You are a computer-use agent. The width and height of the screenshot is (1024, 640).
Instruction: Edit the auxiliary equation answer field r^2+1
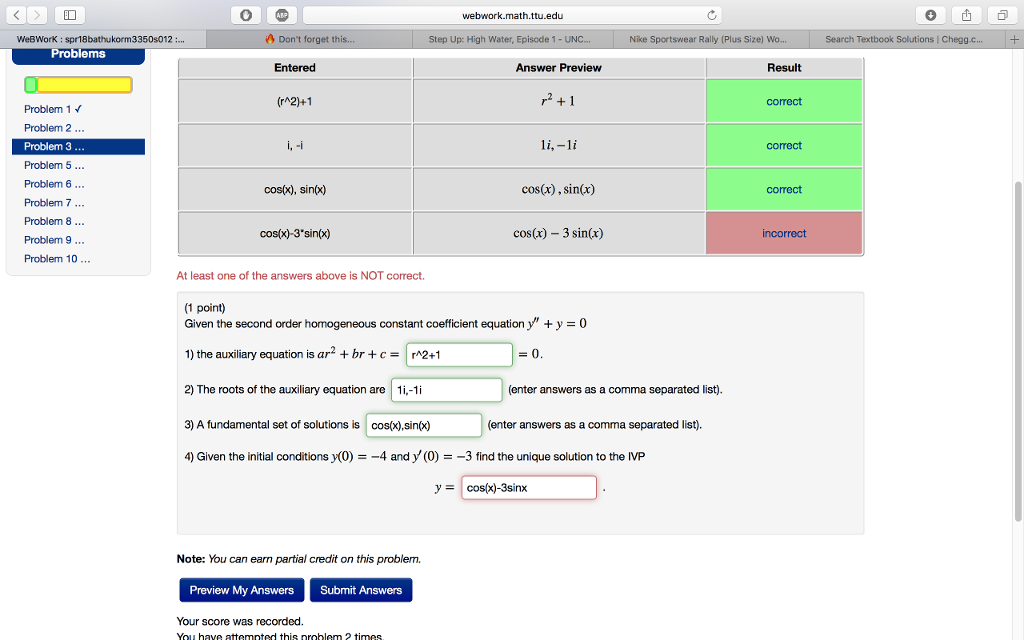click(458, 354)
